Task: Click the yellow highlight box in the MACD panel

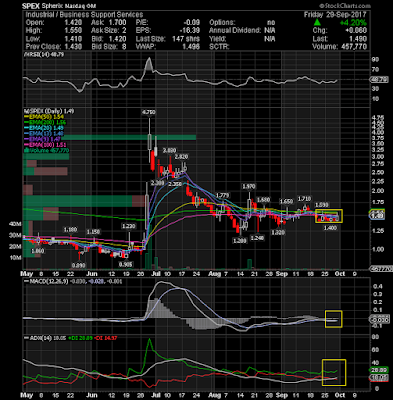Action: [334, 319]
